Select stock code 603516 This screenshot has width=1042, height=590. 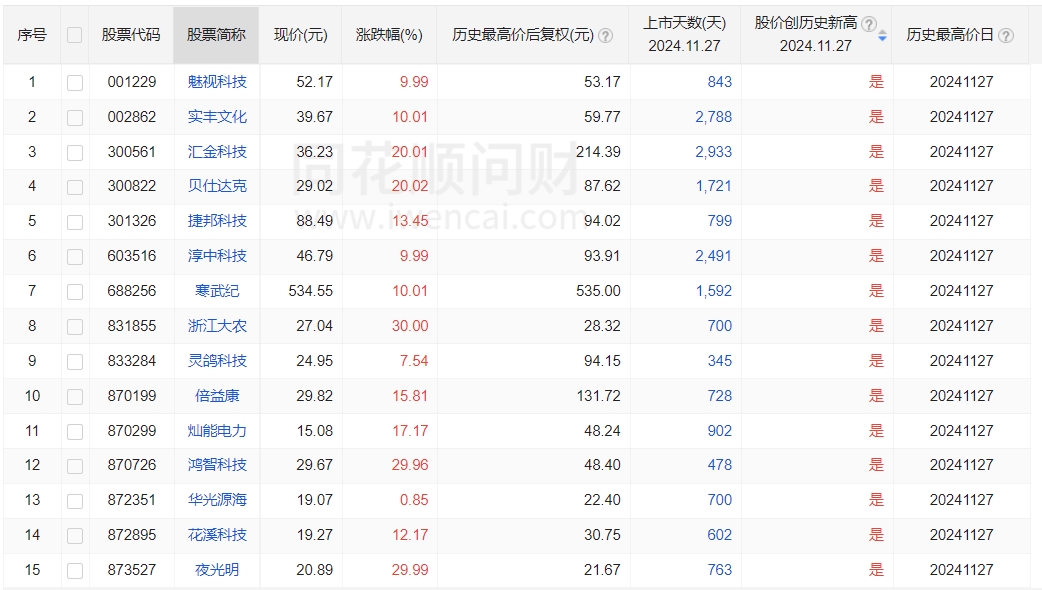point(132,256)
